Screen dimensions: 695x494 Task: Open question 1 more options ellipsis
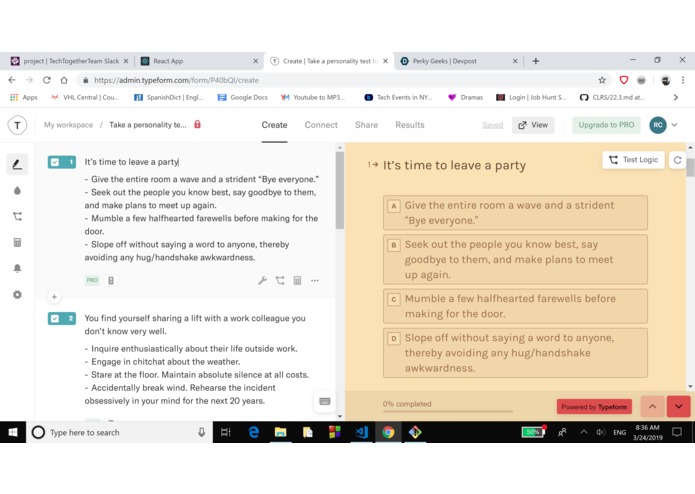pos(315,280)
